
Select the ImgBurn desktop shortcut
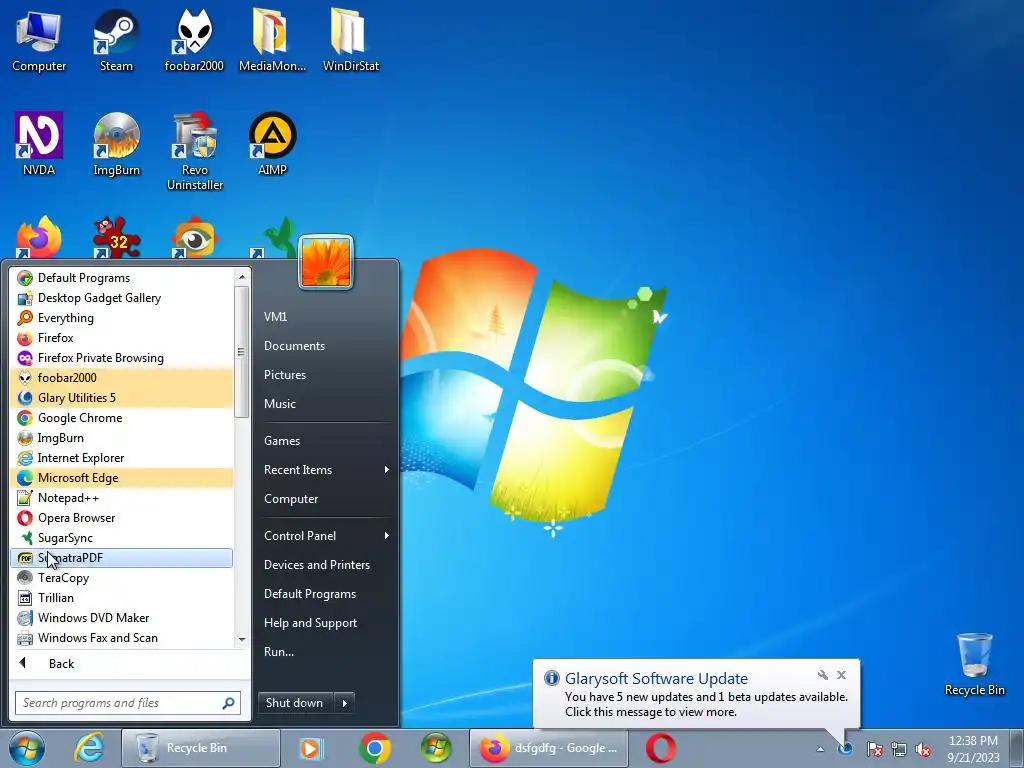click(x=116, y=144)
